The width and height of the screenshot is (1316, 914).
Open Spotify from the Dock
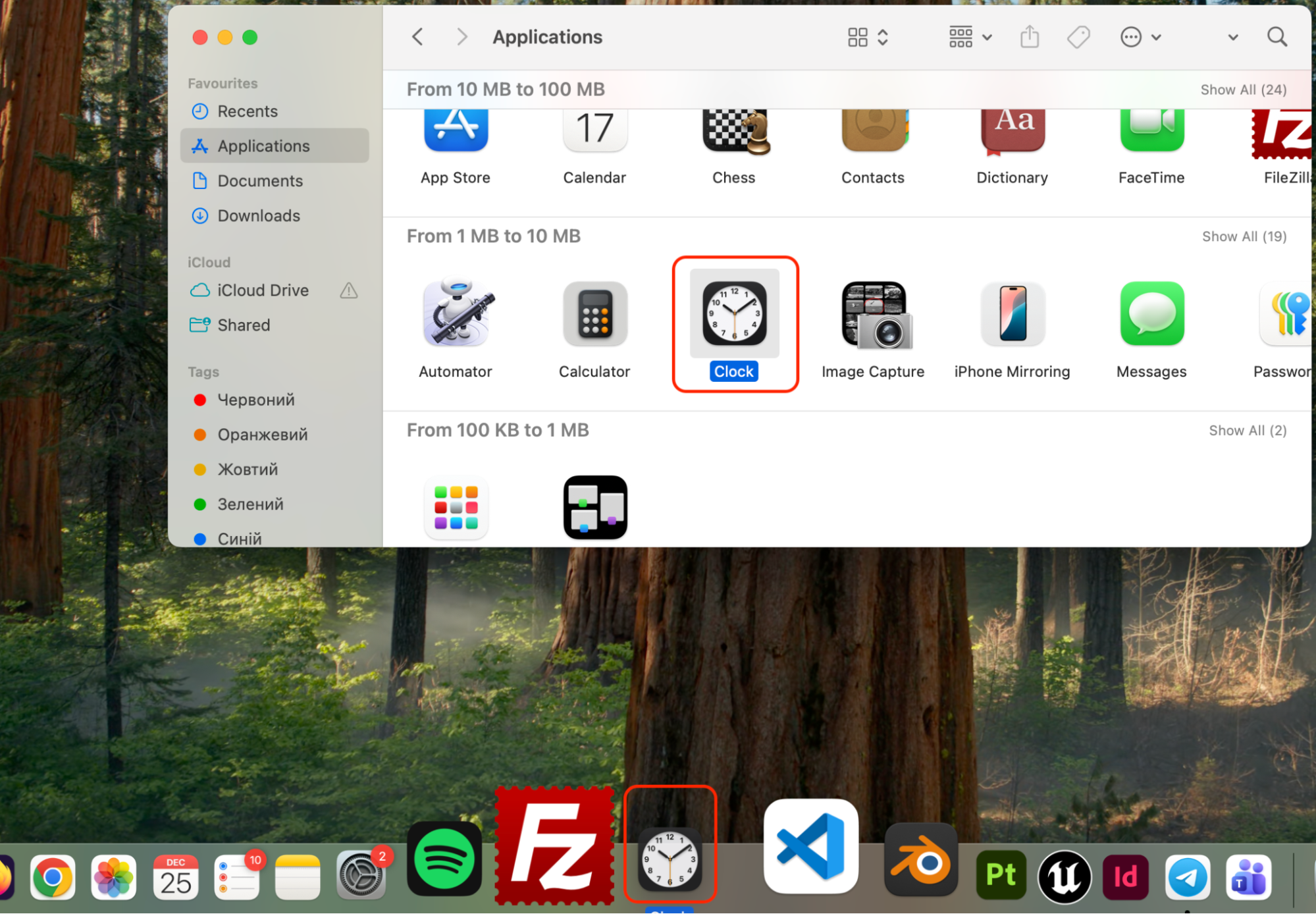[x=444, y=858]
